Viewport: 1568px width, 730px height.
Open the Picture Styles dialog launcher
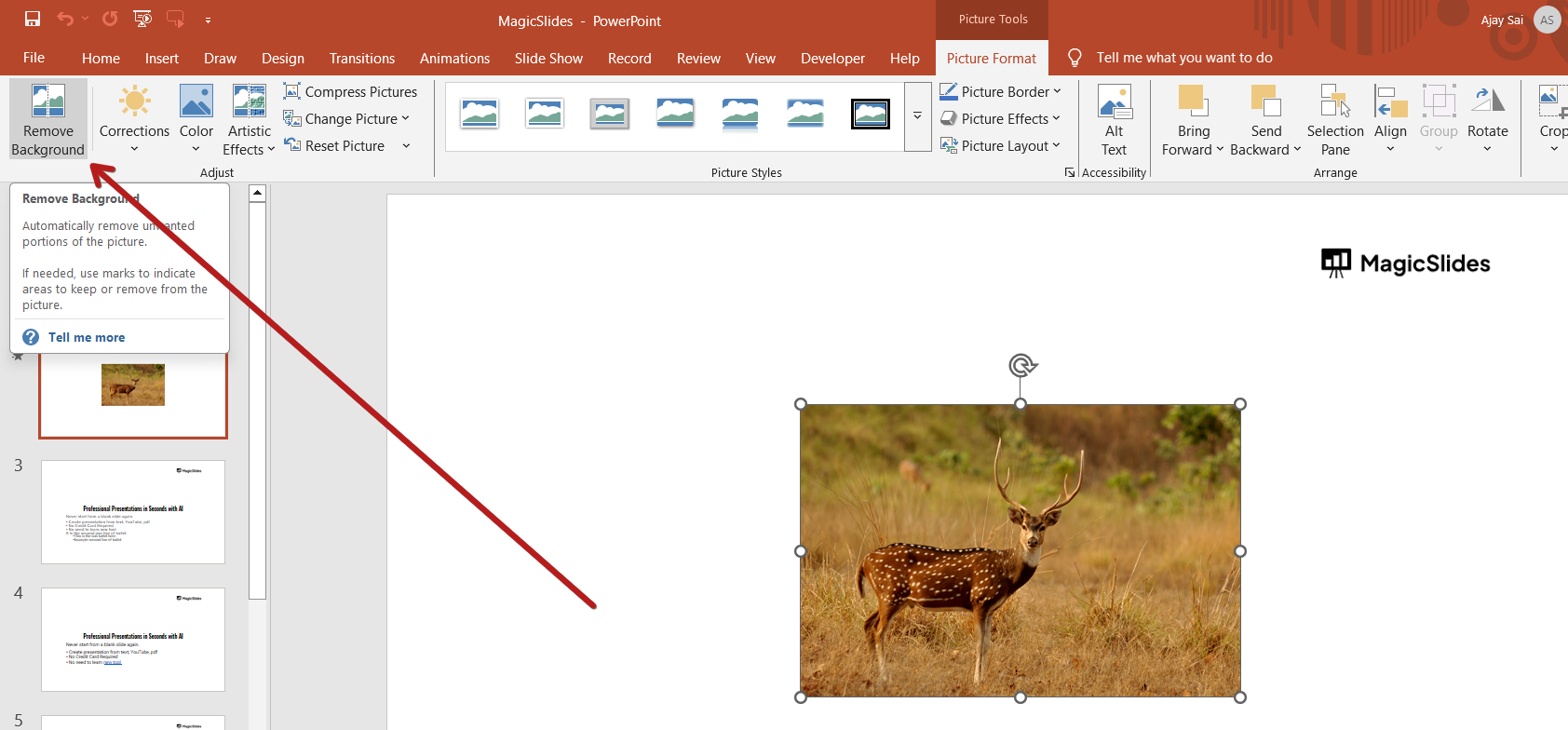(1070, 172)
